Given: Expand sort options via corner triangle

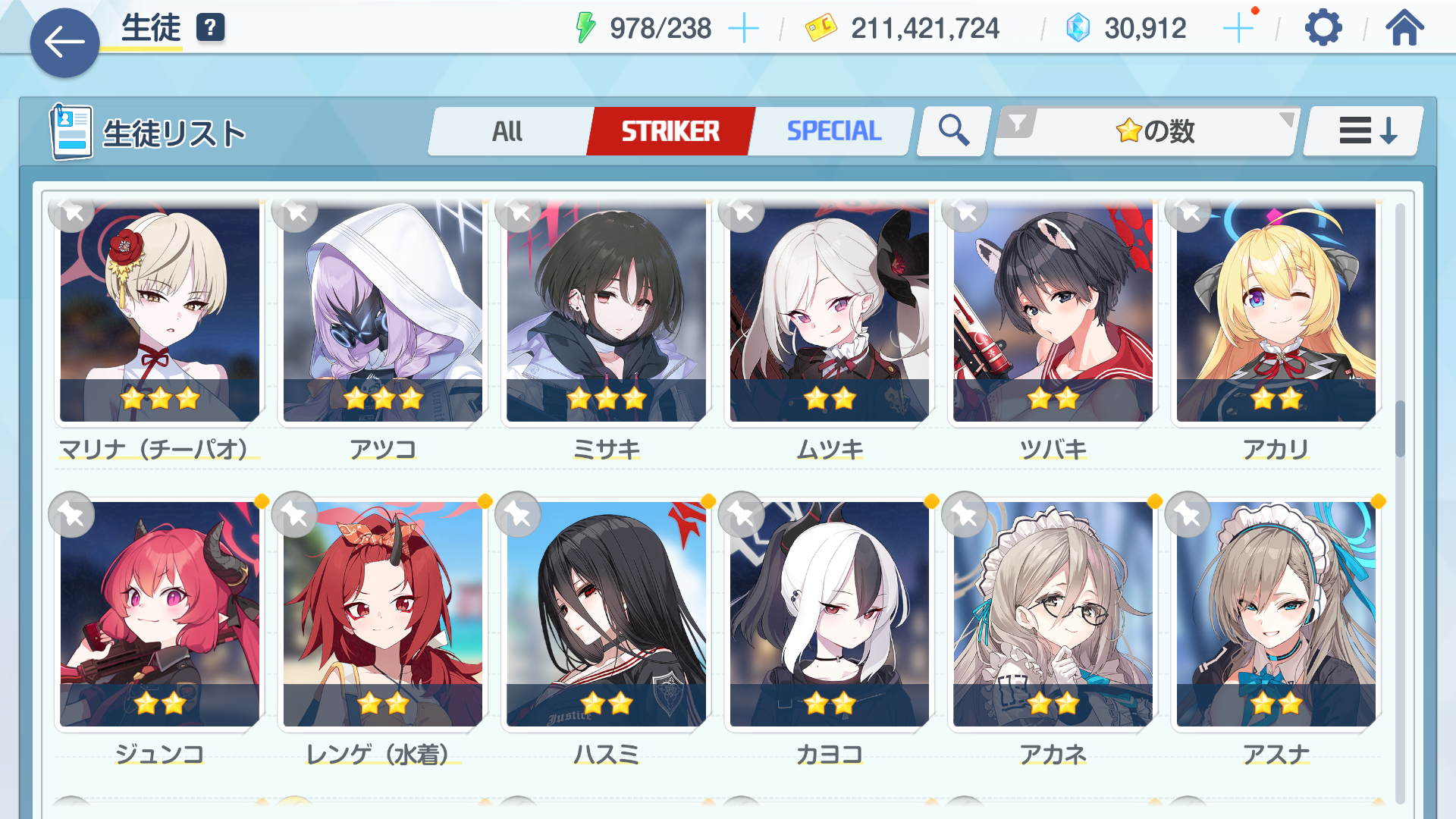Looking at the screenshot, I should tap(1287, 118).
